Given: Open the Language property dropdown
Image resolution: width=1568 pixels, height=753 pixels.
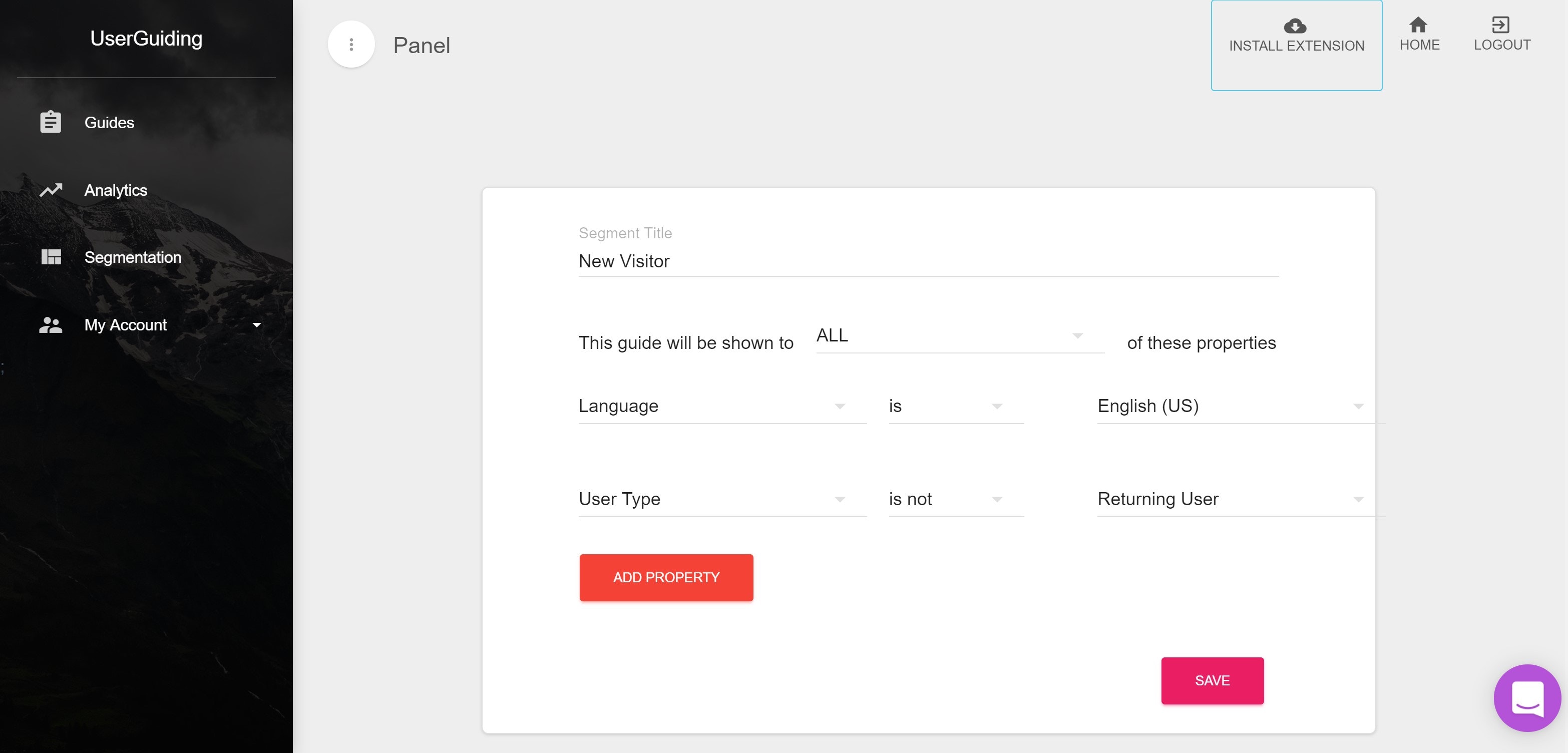Looking at the screenshot, I should point(721,406).
